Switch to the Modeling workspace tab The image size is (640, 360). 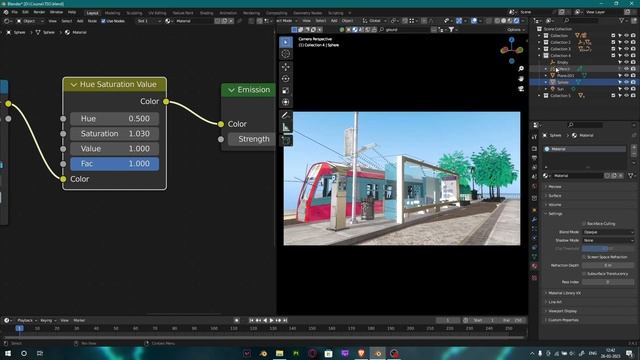tap(112, 13)
